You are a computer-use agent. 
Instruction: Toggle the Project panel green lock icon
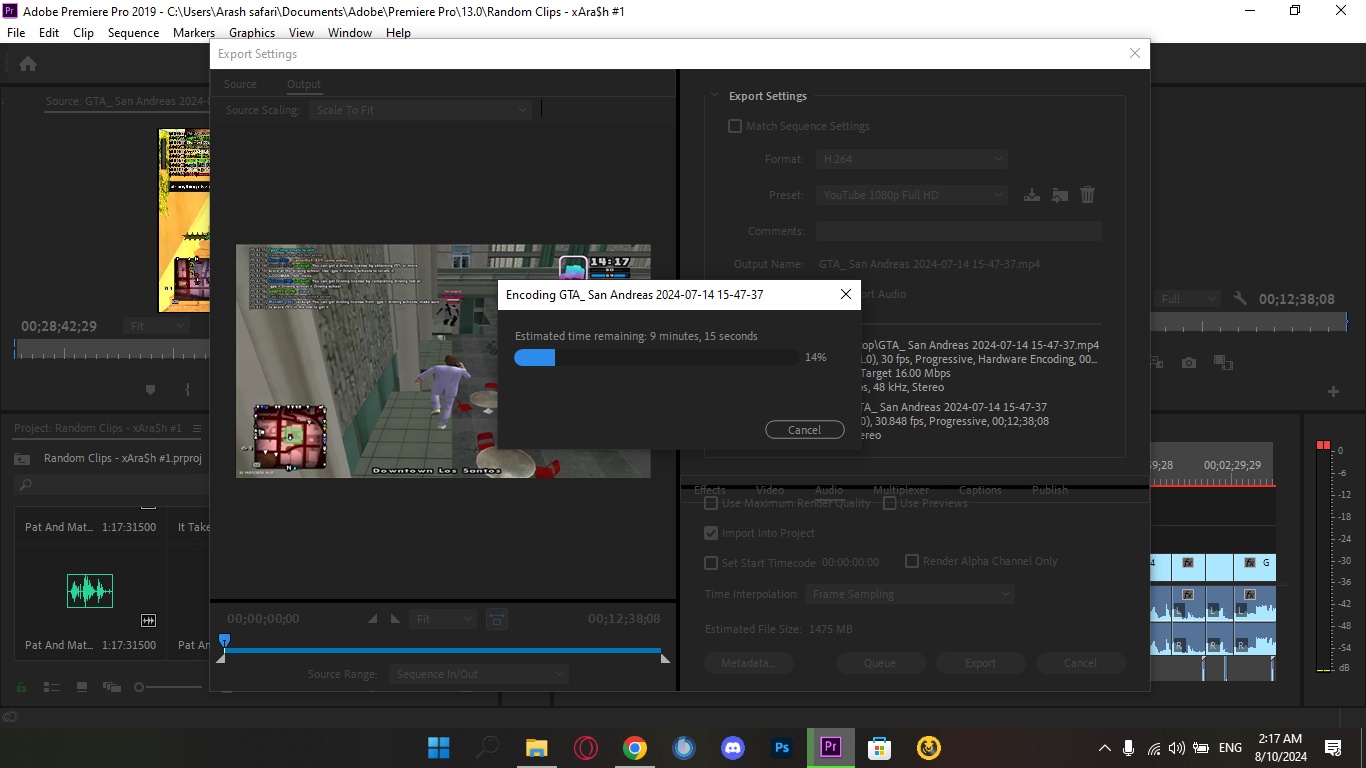(21, 687)
